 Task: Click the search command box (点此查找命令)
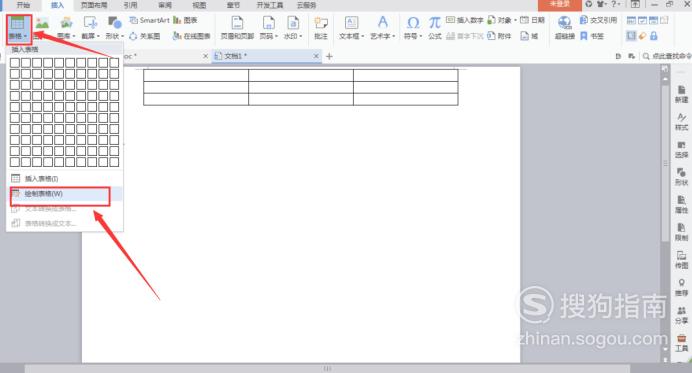click(666, 56)
